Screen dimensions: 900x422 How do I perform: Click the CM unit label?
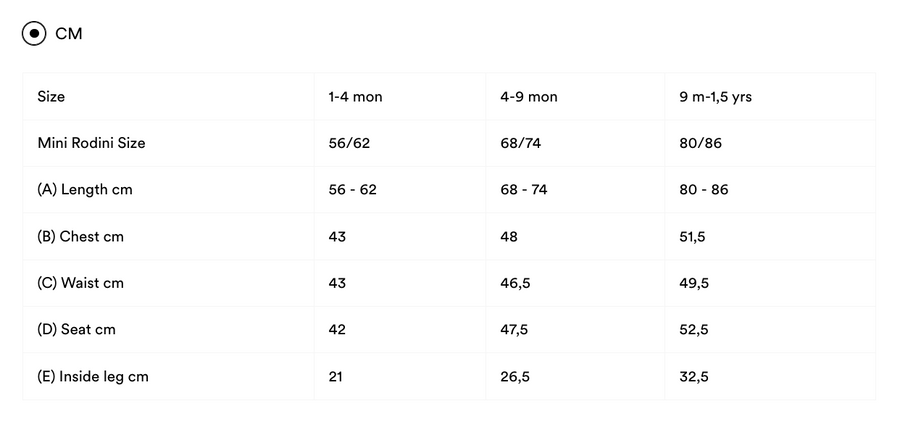coord(69,33)
